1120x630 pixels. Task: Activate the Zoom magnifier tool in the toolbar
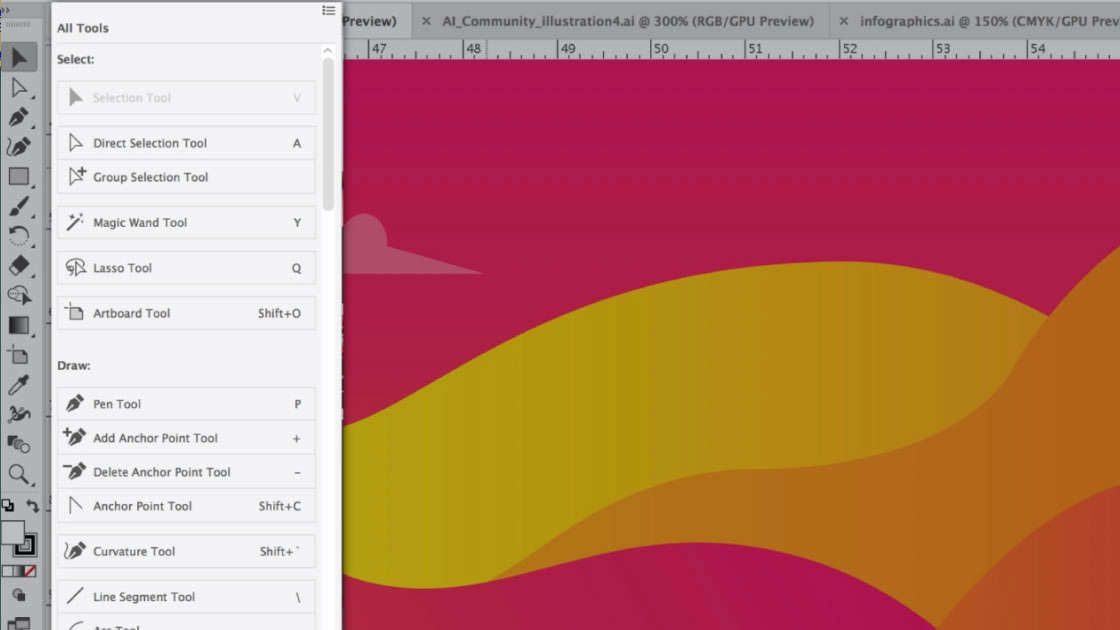tap(19, 474)
